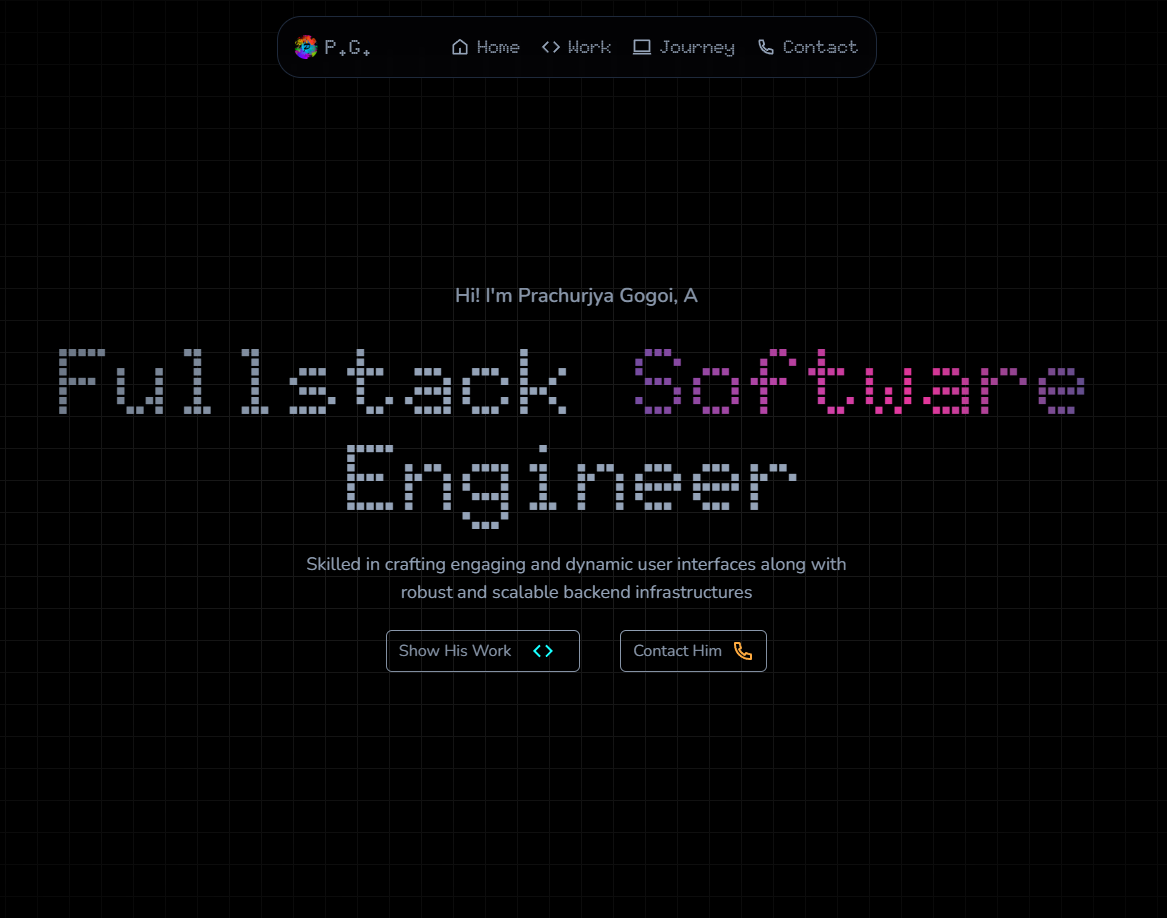Image resolution: width=1167 pixels, height=918 pixels.
Task: Click the Show His Work button
Action: pos(483,651)
